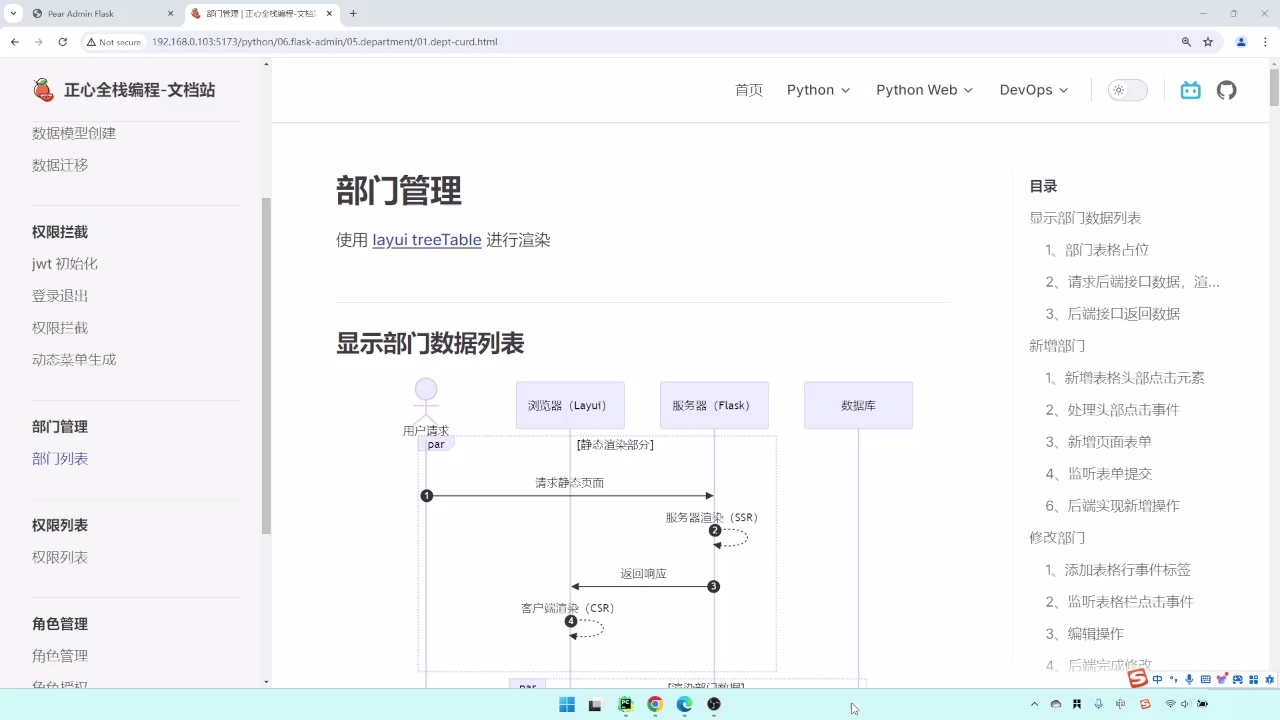
Task: Open the Python Web dropdown menu
Action: [923, 90]
